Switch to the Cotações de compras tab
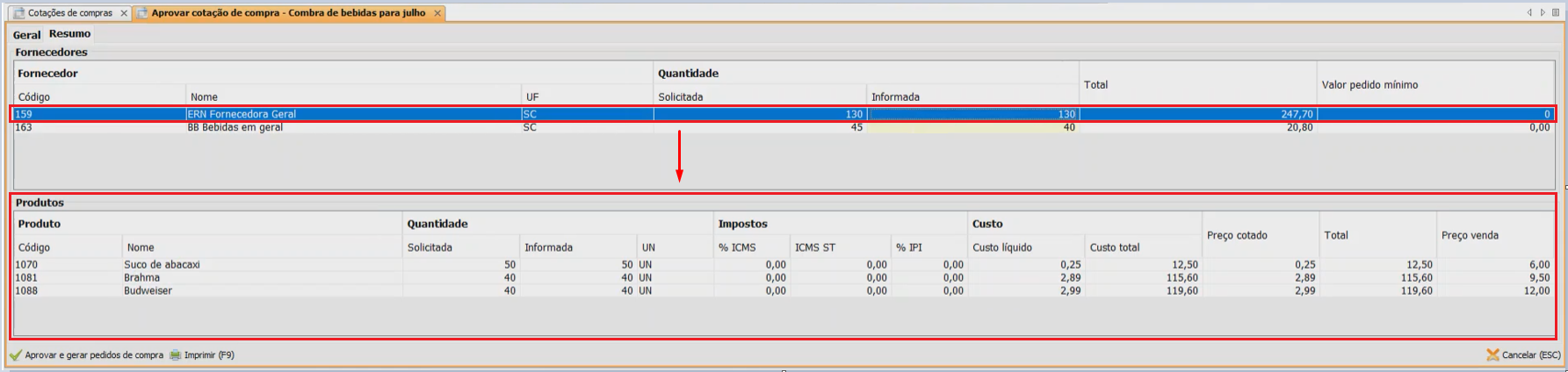Image resolution: width=1568 pixels, height=372 pixels. point(69,13)
